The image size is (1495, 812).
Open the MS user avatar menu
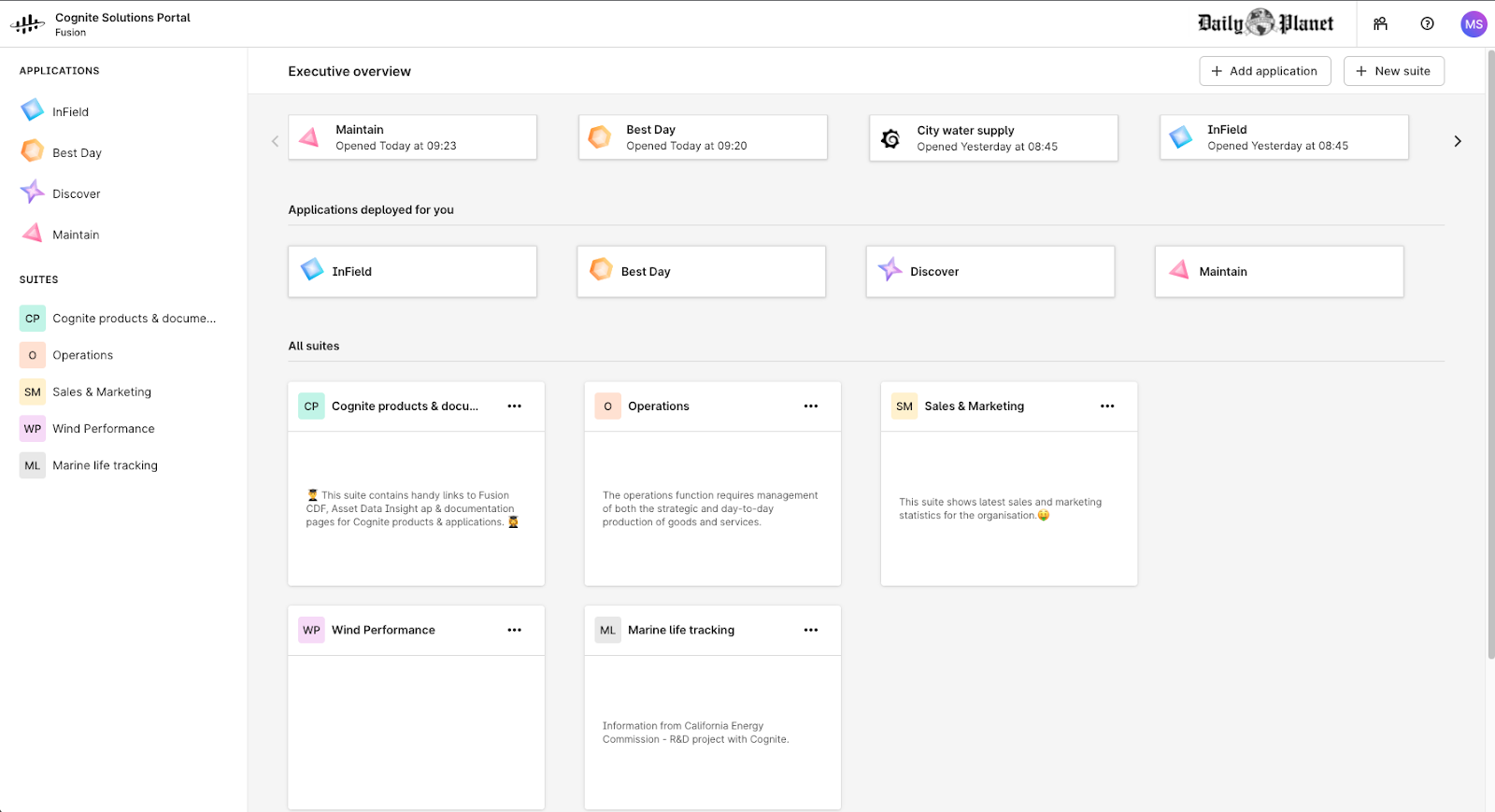(x=1474, y=24)
